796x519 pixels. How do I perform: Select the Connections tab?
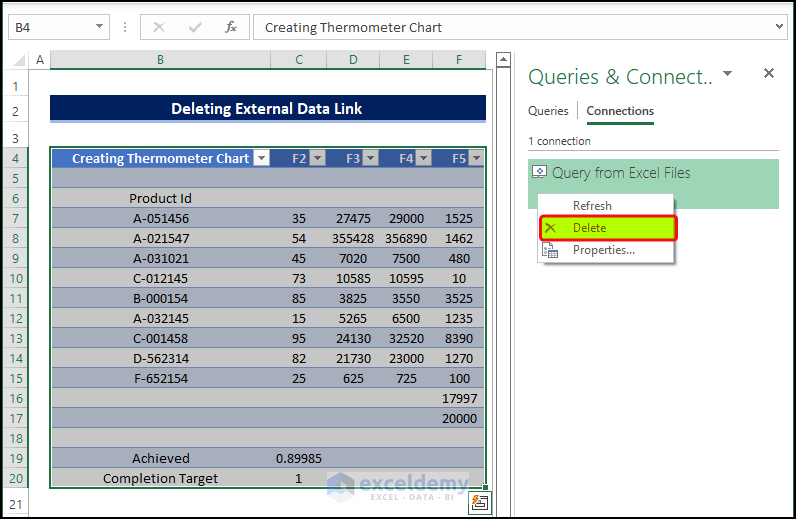[x=620, y=111]
